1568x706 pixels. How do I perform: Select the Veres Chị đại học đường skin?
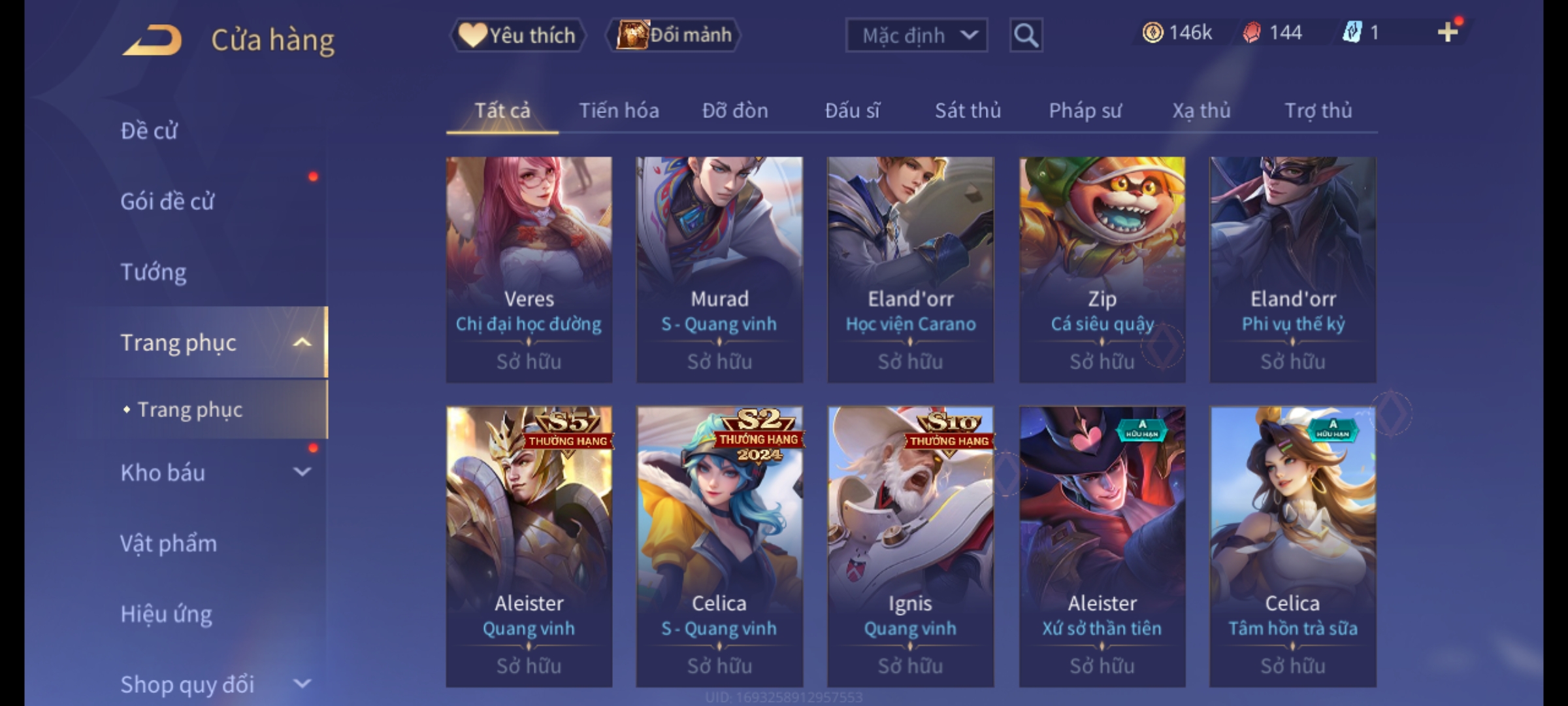click(529, 269)
